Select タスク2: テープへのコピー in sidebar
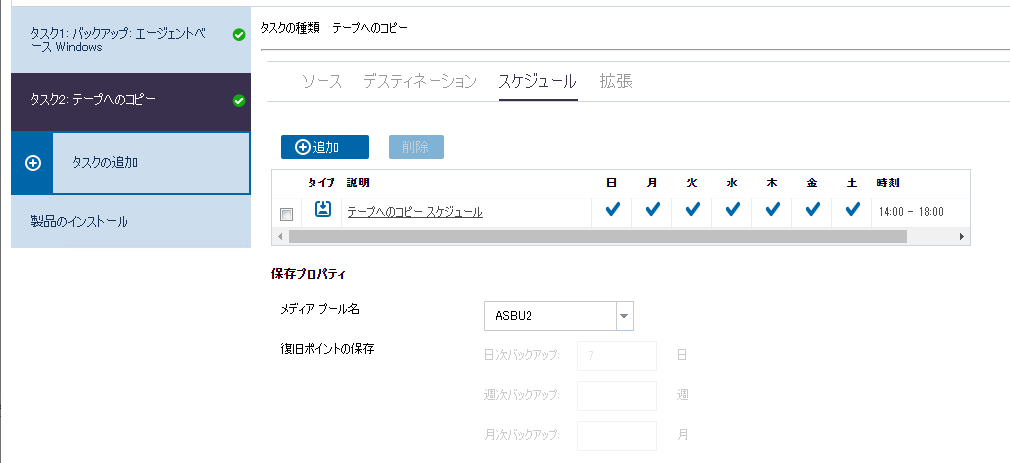Screen dimensions: 1010x463 [131, 101]
